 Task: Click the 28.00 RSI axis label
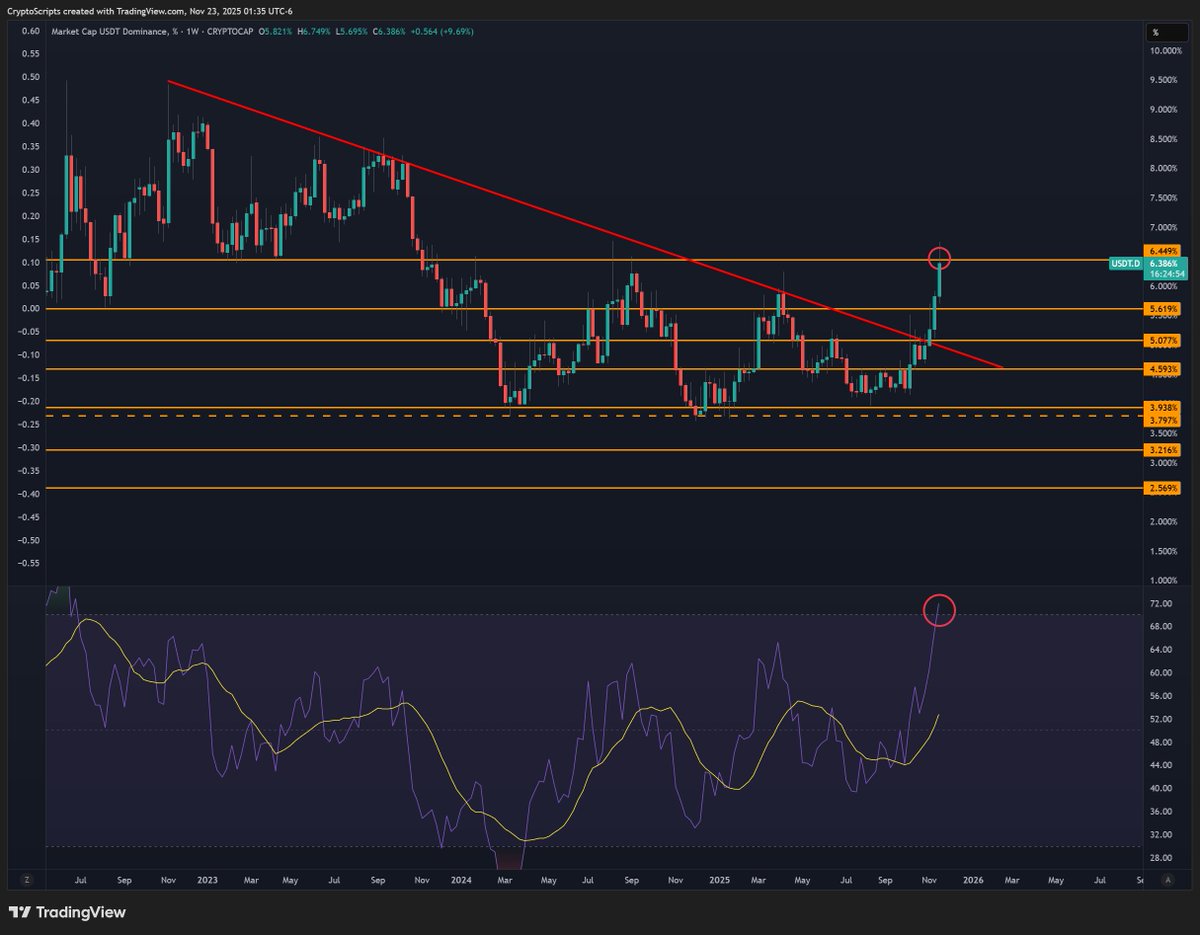(x=1160, y=858)
